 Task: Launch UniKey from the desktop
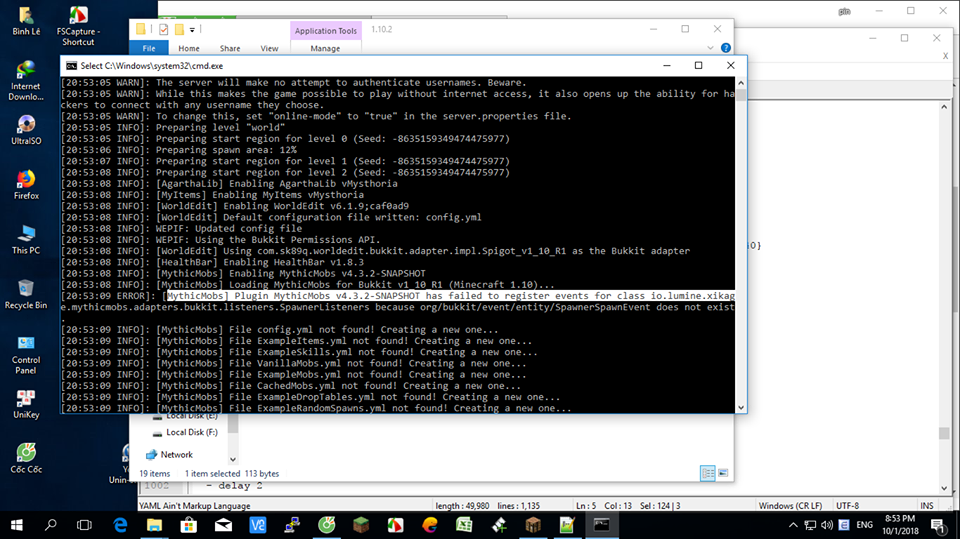(x=26, y=404)
